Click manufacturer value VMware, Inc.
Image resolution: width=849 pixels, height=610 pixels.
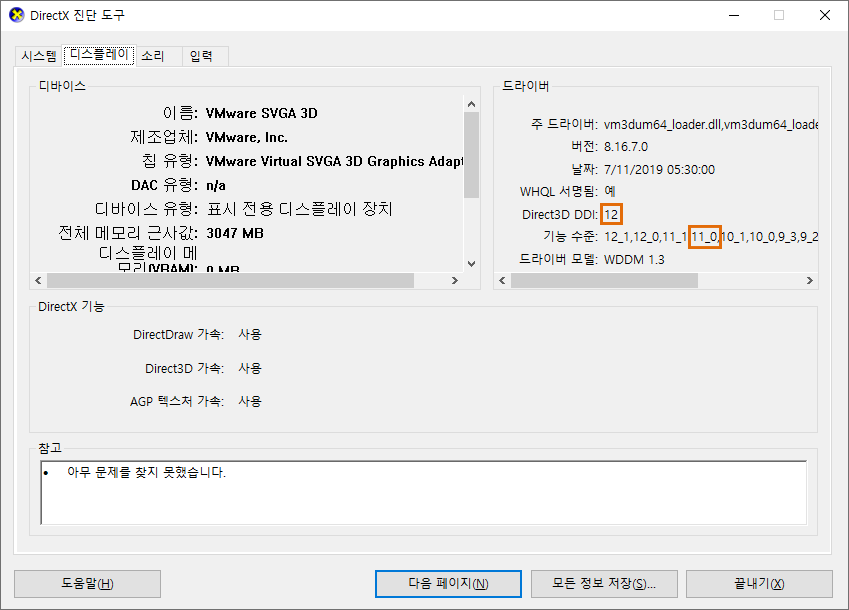coord(246,137)
